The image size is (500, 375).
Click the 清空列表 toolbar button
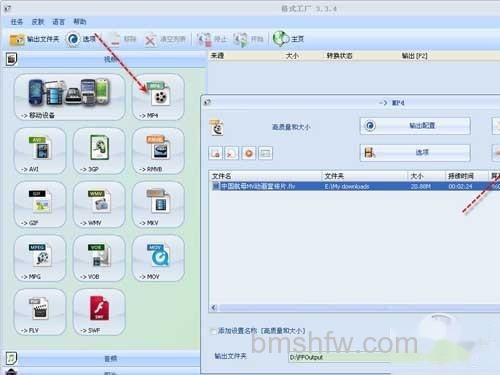(165, 39)
